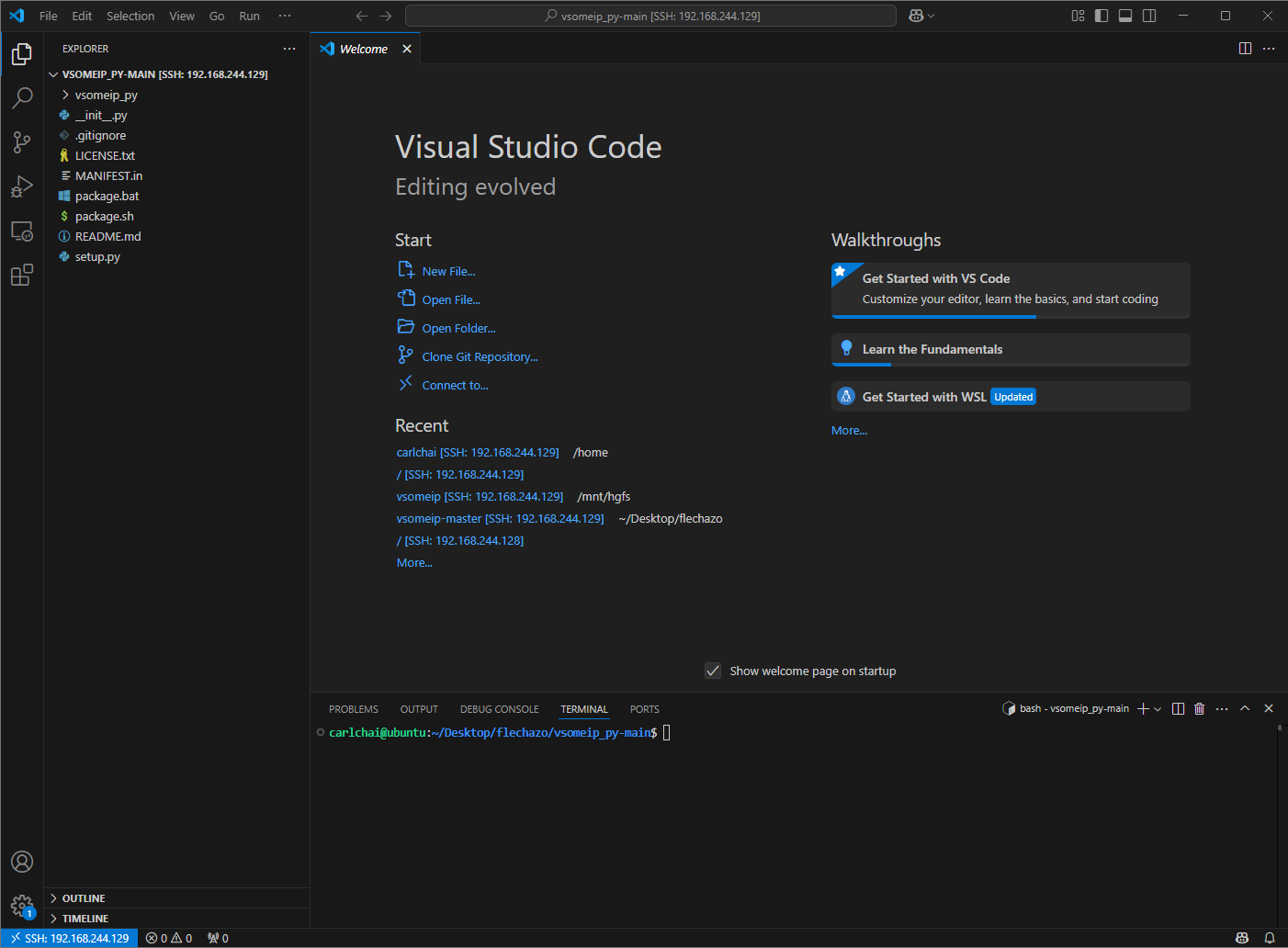
Task: Create a new terminal with plus icon
Action: pos(1143,708)
